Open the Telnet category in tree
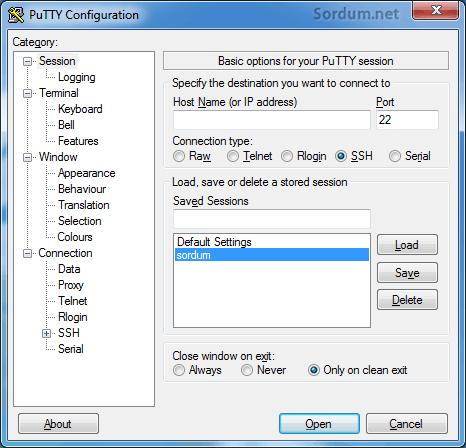Screen dimensions: 466x448 coord(72,301)
